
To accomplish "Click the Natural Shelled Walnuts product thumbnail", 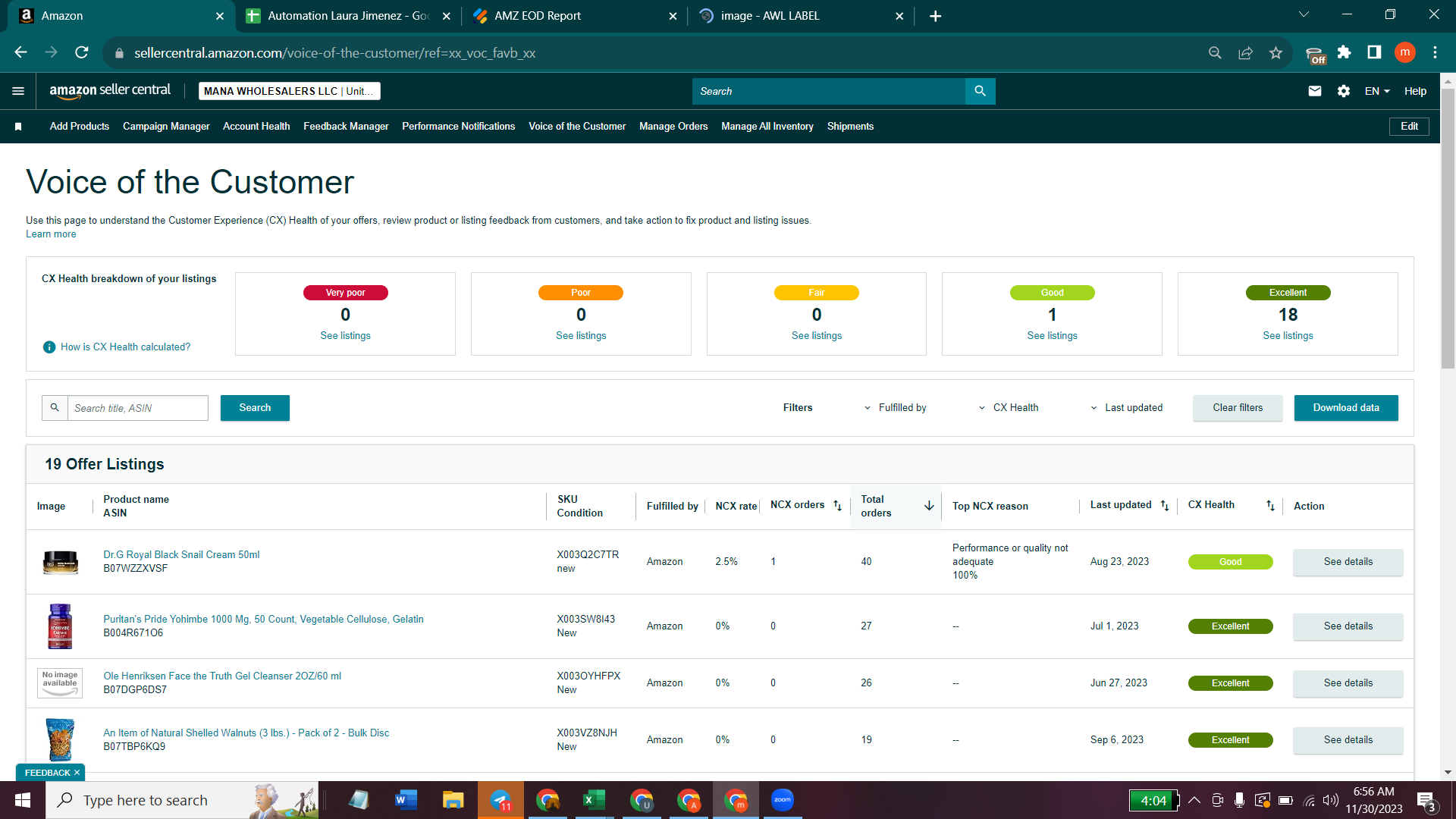I will pyautogui.click(x=60, y=739).
